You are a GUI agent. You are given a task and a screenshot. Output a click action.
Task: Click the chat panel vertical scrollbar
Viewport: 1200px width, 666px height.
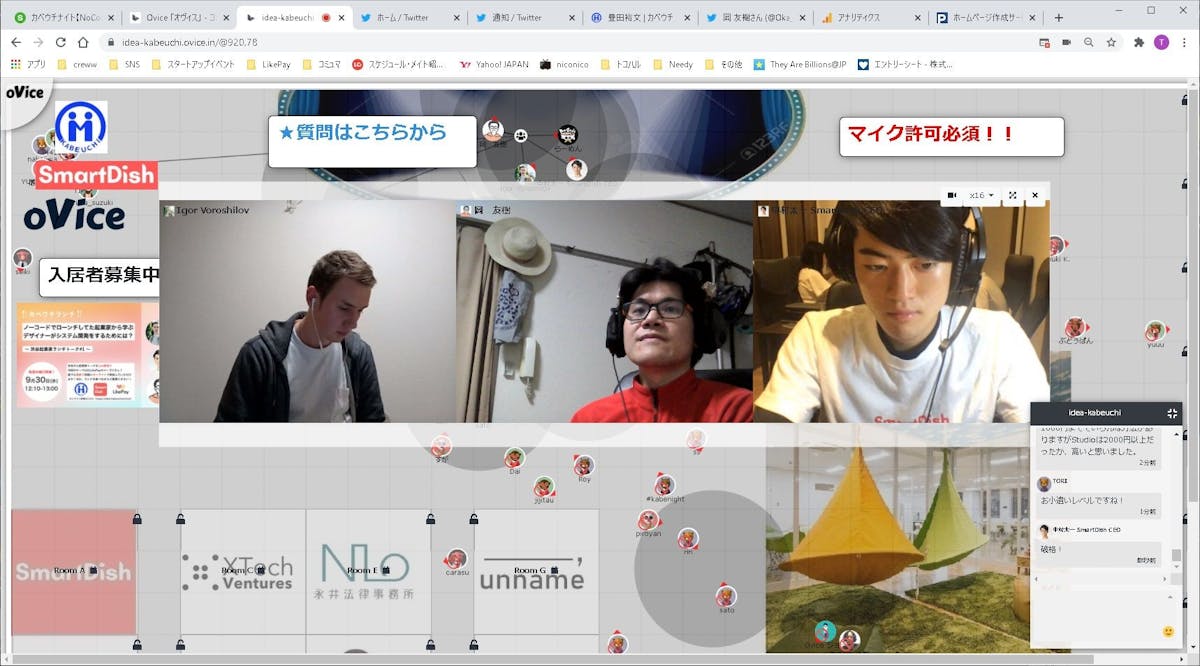coord(1176,500)
